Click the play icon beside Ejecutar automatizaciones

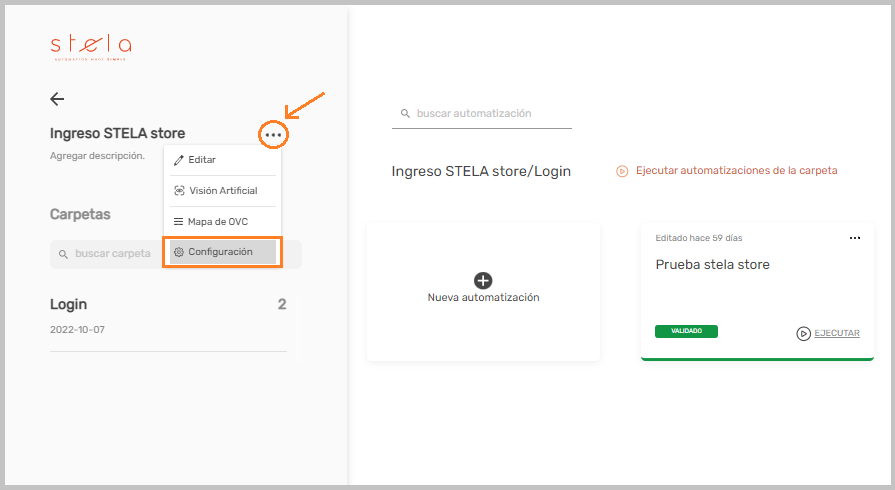click(x=622, y=171)
